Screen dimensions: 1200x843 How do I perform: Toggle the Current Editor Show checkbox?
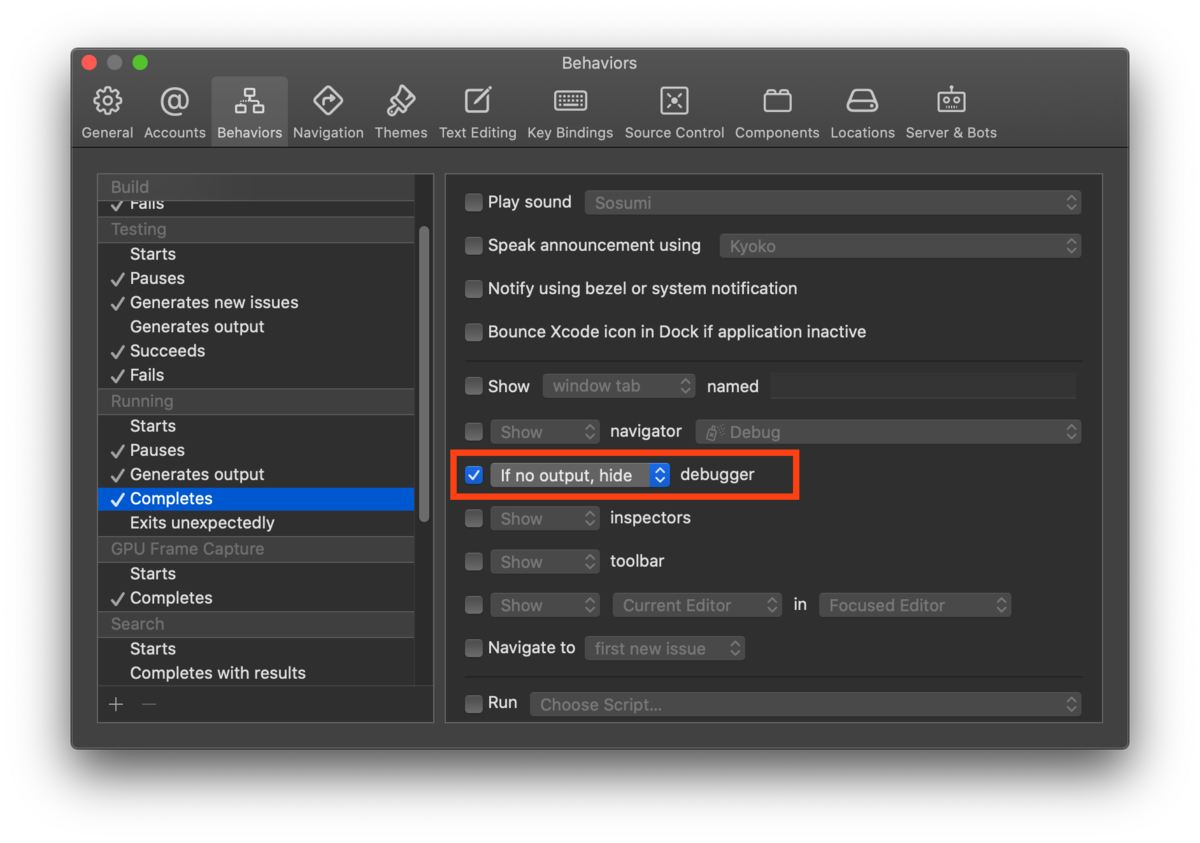click(474, 605)
